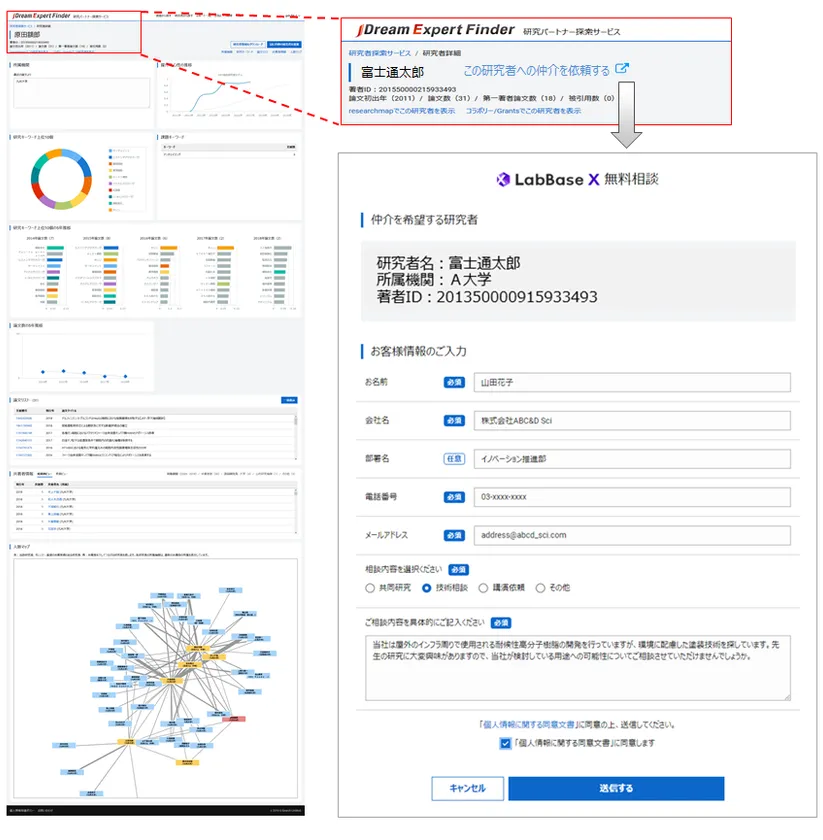Click the solid blue button atop the small researcher page

pyautogui.click(x=284, y=44)
